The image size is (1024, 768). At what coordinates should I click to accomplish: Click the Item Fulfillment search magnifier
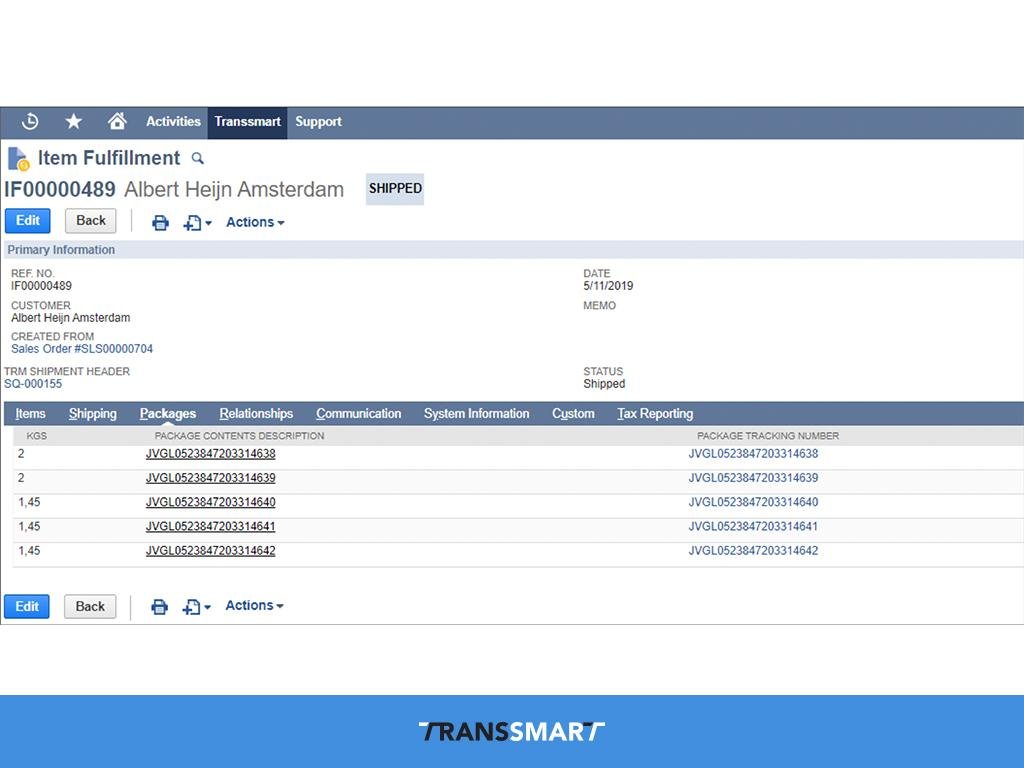pos(197,158)
